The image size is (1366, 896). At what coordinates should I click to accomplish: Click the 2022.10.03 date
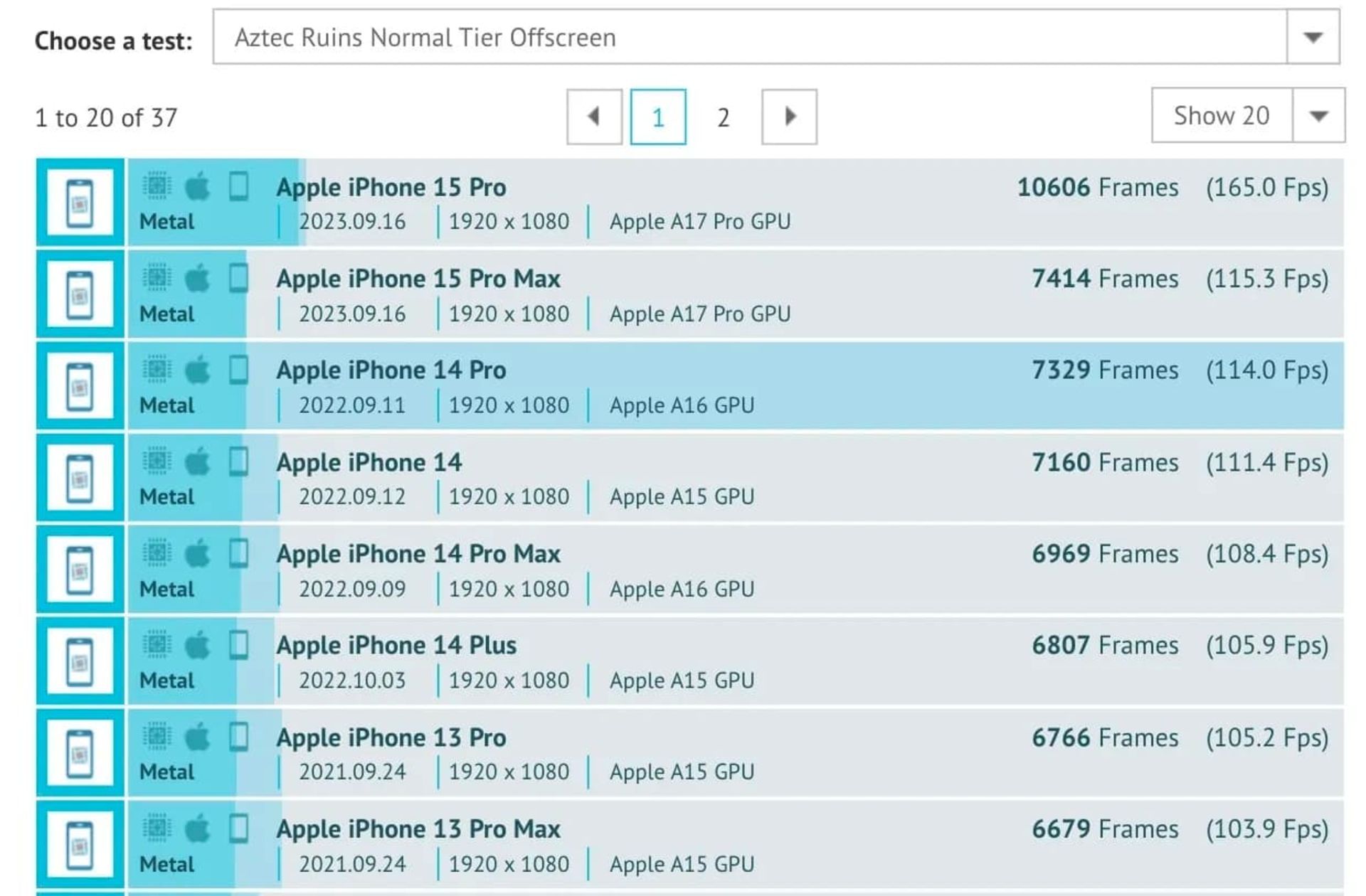click(x=352, y=681)
